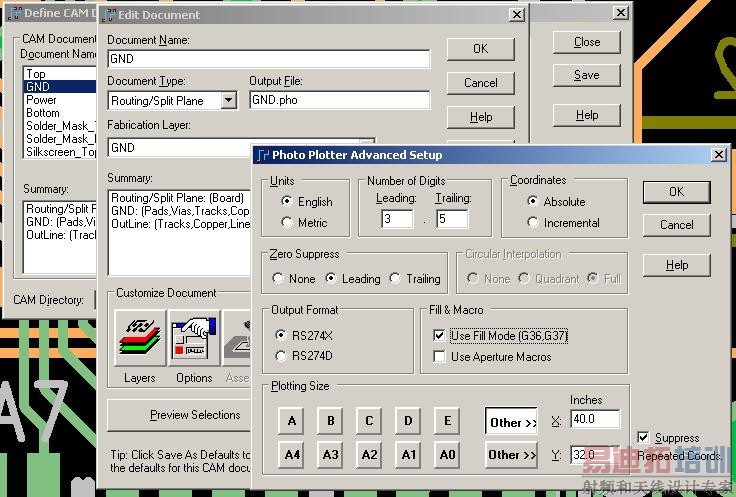Viewport: 736px width, 497px height.
Task: Open the Layers customize icon
Action: 140,338
